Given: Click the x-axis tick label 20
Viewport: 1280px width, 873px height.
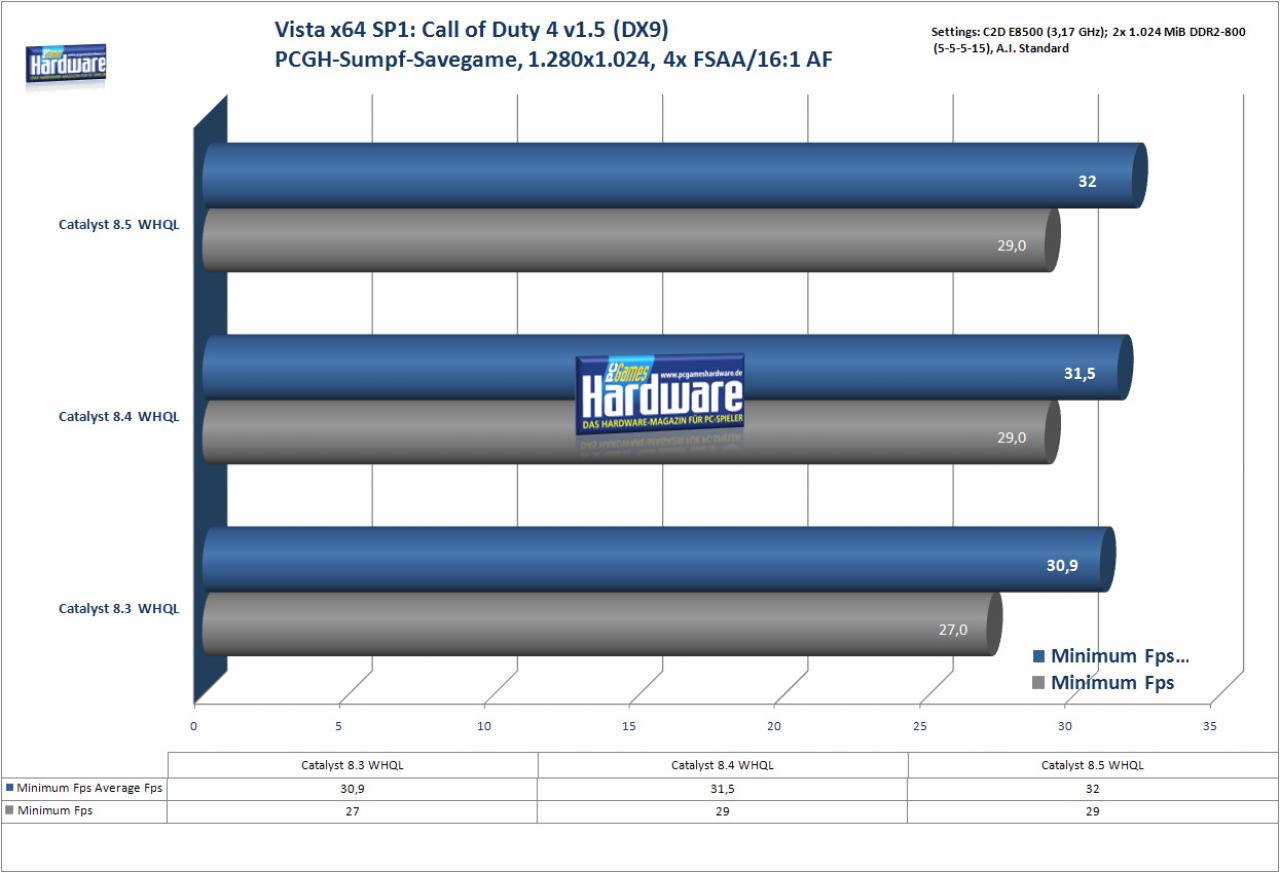Looking at the screenshot, I should pos(775,726).
